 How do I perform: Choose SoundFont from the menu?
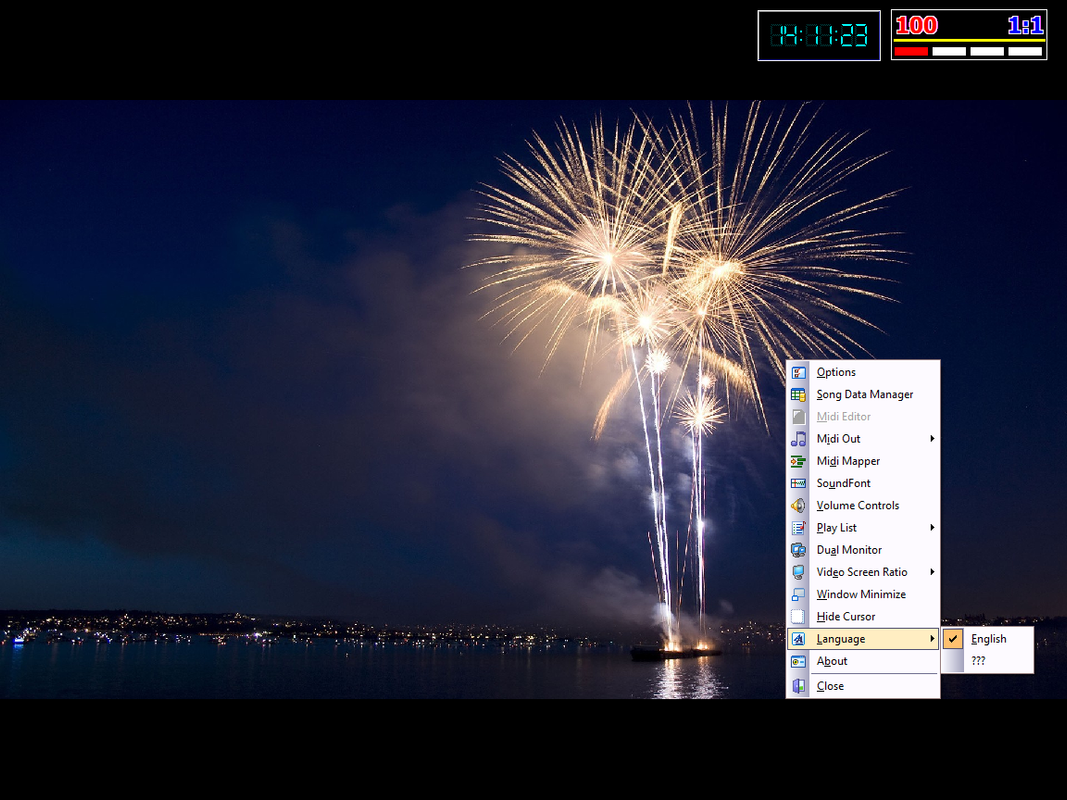[x=863, y=483]
